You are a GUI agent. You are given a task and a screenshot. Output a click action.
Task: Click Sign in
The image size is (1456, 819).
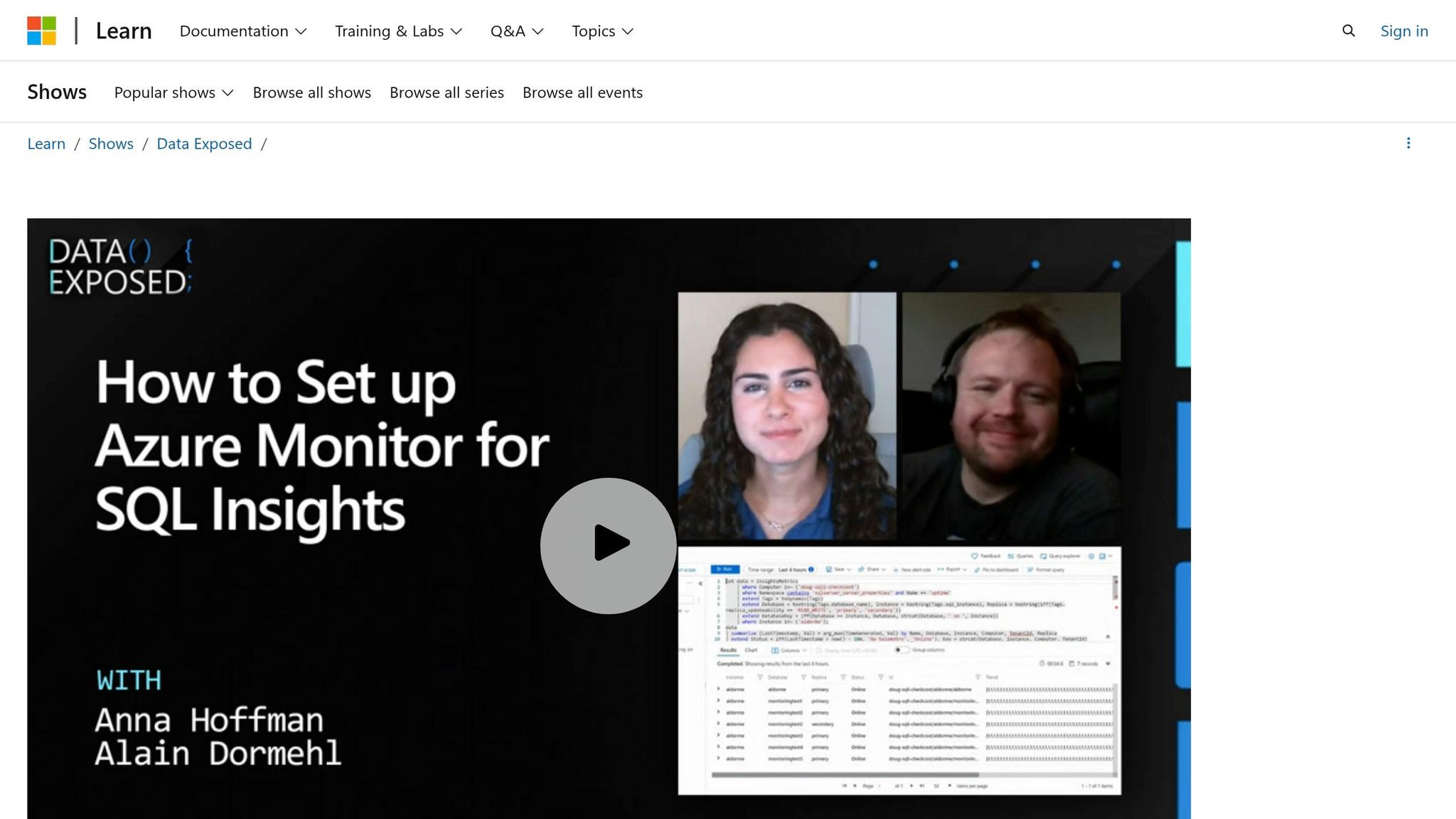click(x=1403, y=31)
